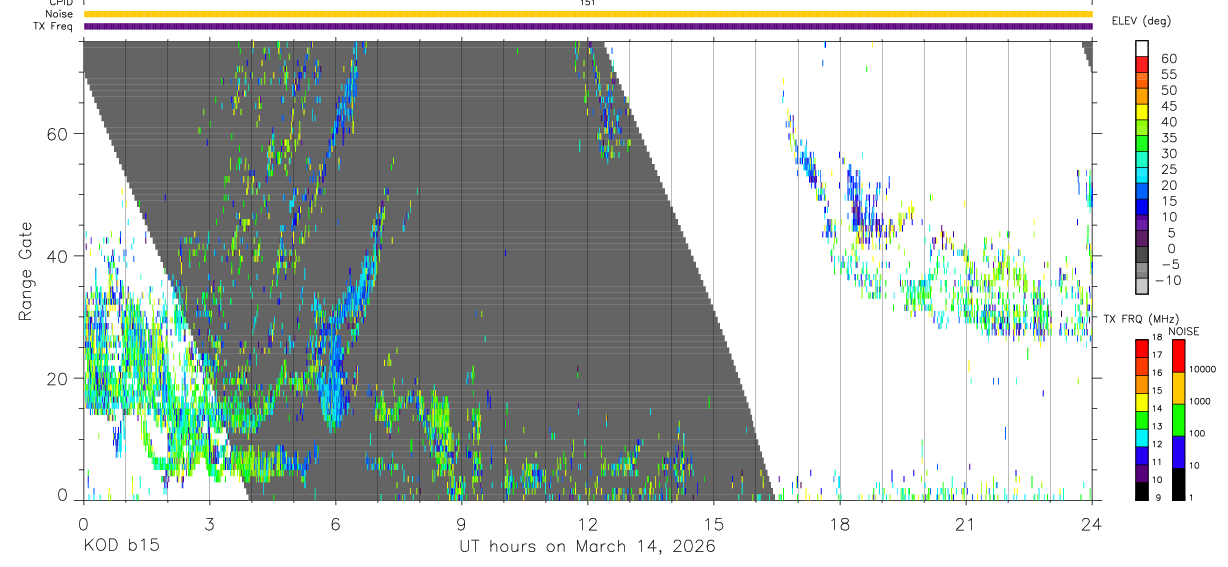Select the red segment of NOISE colorbar

1178,356
